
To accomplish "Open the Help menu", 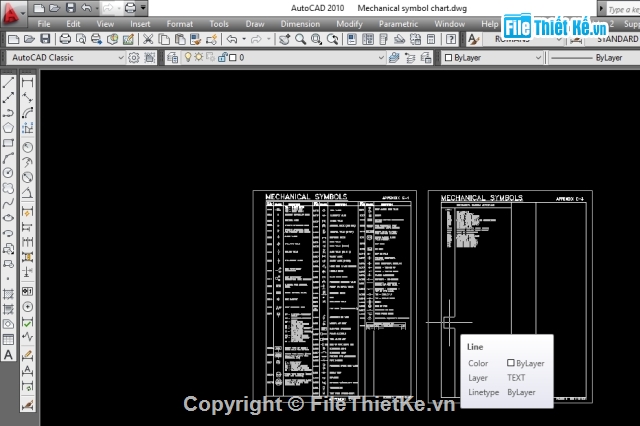I will pyautogui.click(x=489, y=24).
